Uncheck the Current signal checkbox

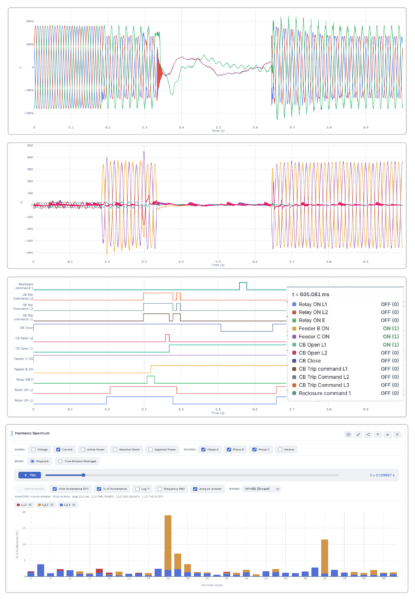pos(58,450)
